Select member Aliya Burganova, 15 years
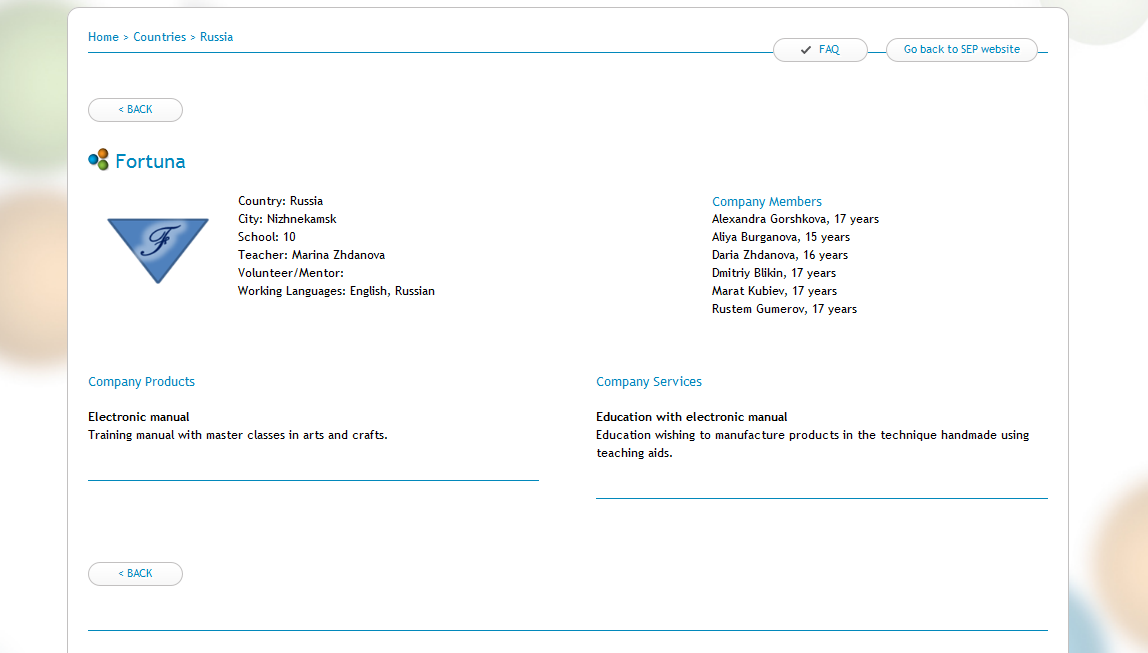This screenshot has height=653, width=1148. [x=780, y=237]
